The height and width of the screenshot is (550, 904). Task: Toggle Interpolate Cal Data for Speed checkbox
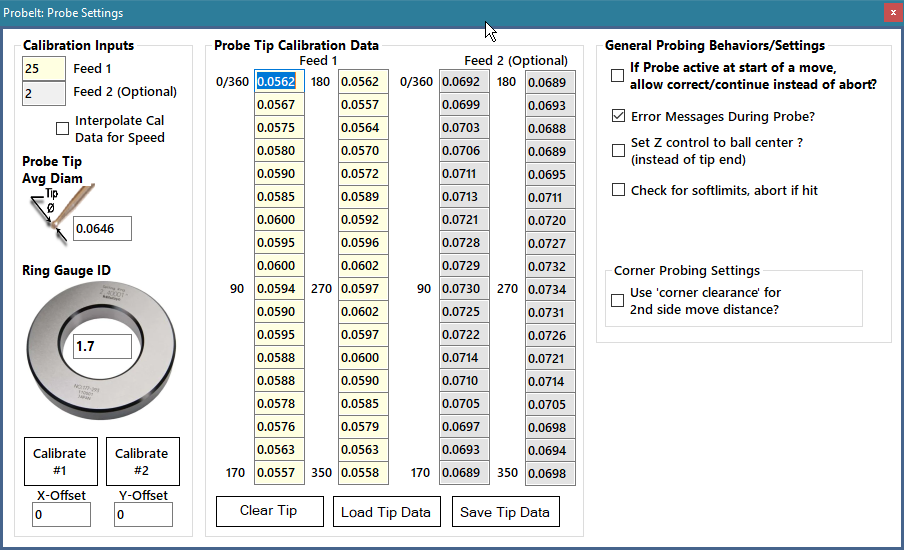(62, 129)
